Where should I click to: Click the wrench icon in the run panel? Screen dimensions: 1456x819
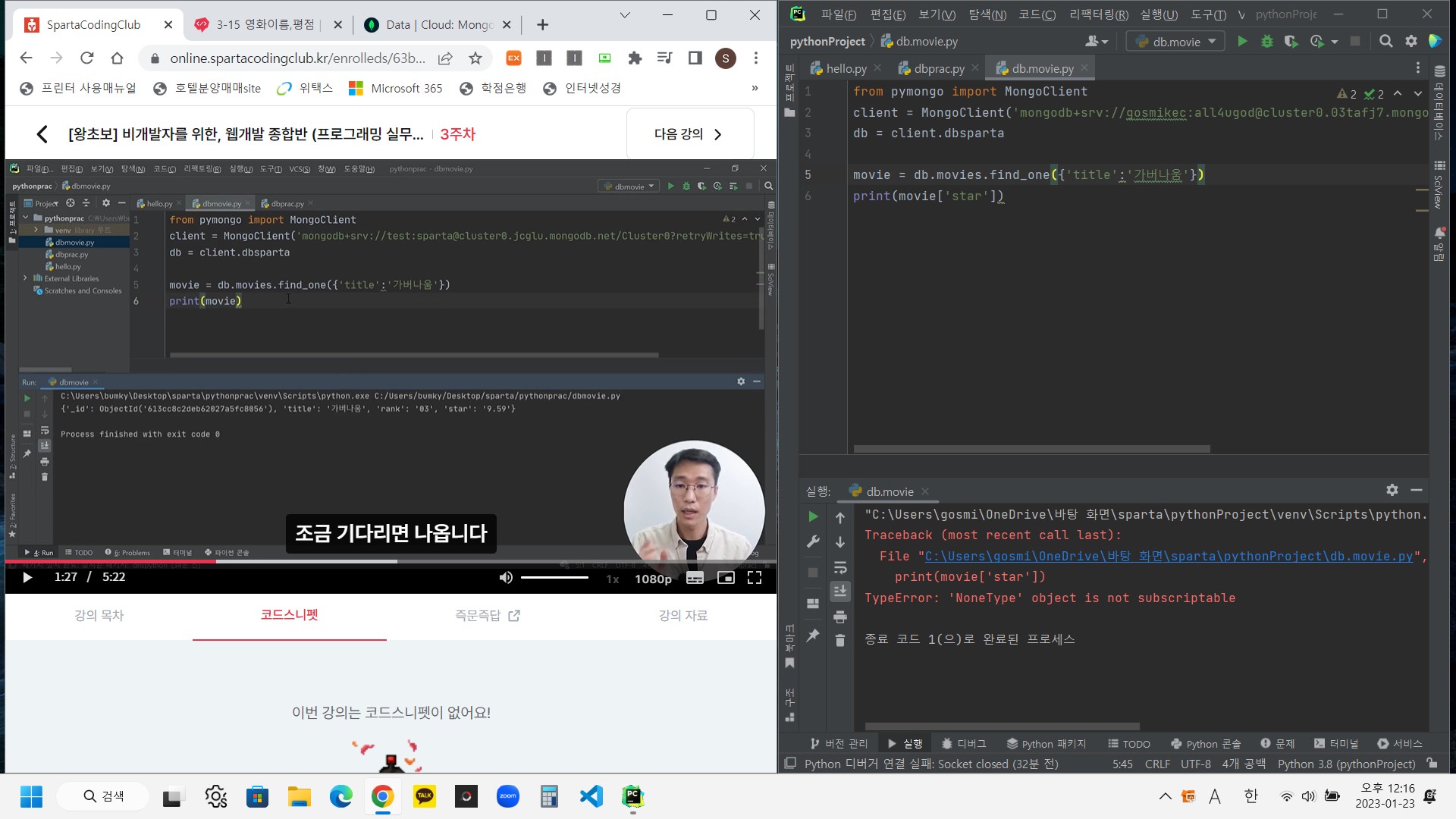point(813,541)
